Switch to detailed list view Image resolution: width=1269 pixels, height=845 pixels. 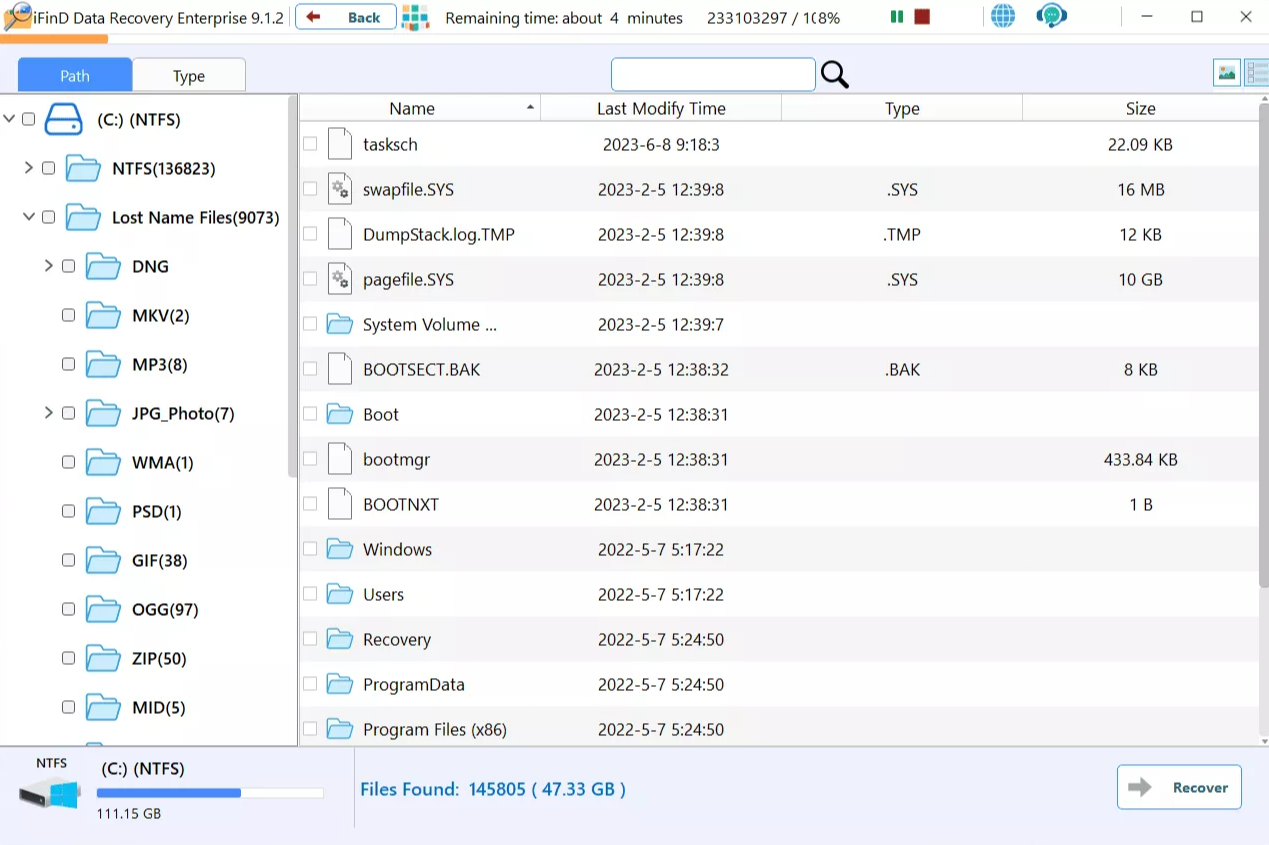click(1256, 73)
